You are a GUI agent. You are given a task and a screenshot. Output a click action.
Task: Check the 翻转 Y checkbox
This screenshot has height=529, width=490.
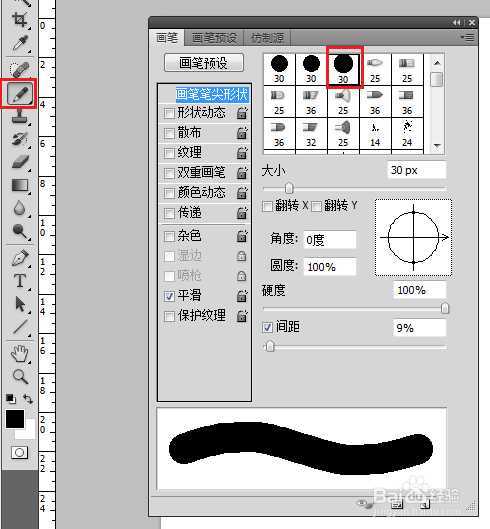(317, 206)
